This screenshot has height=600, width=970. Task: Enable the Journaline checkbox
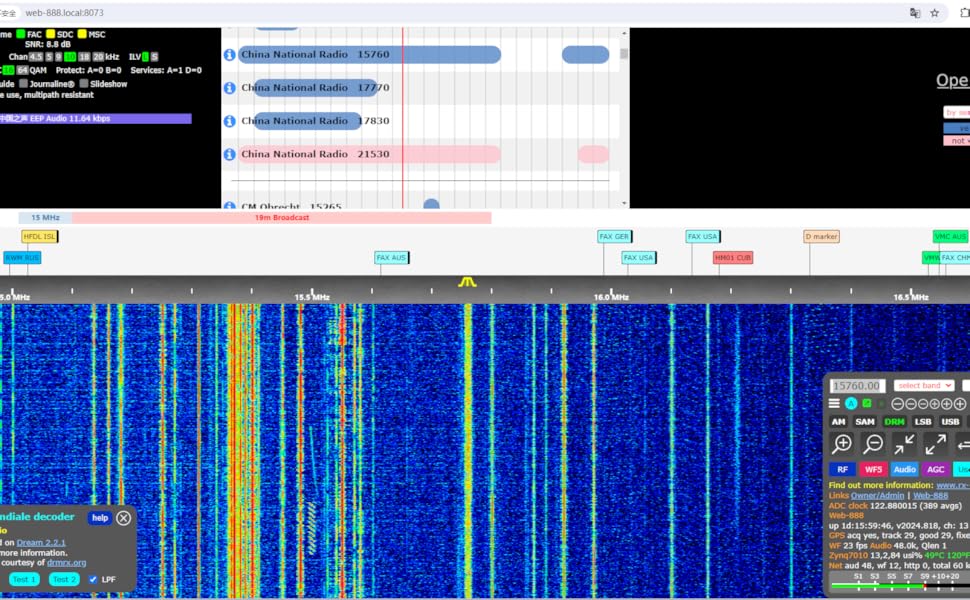[x=24, y=84]
